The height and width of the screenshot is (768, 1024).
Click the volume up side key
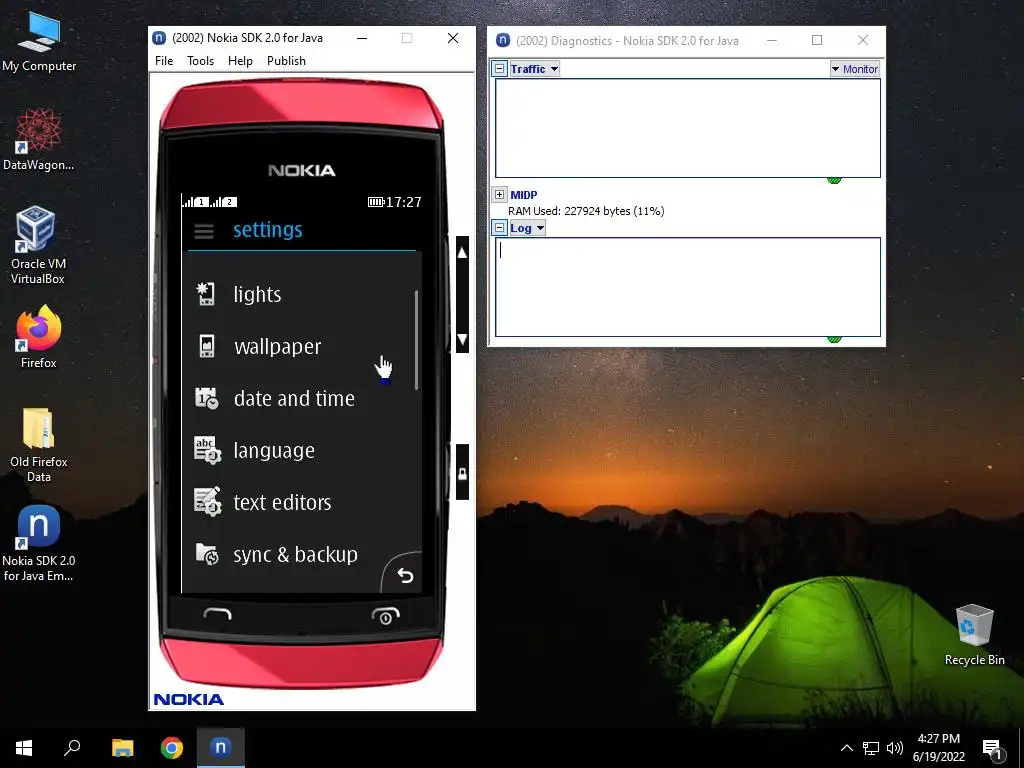pyautogui.click(x=462, y=253)
